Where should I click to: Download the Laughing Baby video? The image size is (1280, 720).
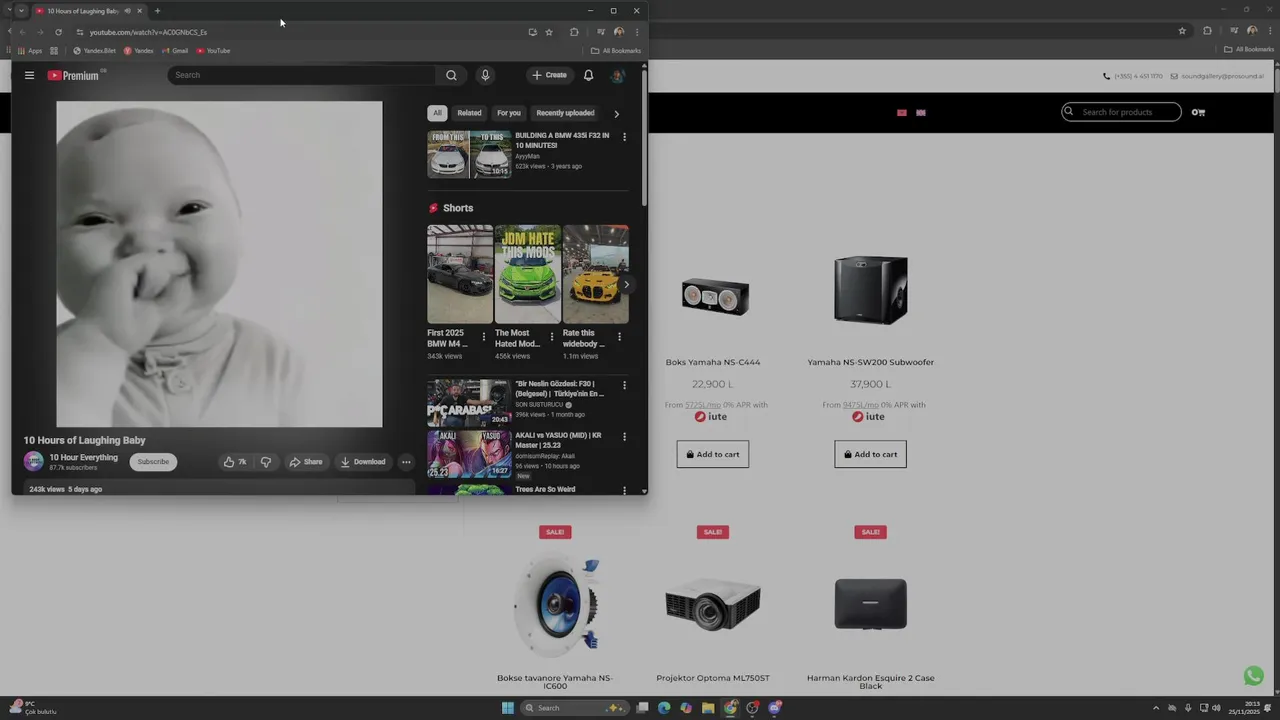pyautogui.click(x=362, y=462)
